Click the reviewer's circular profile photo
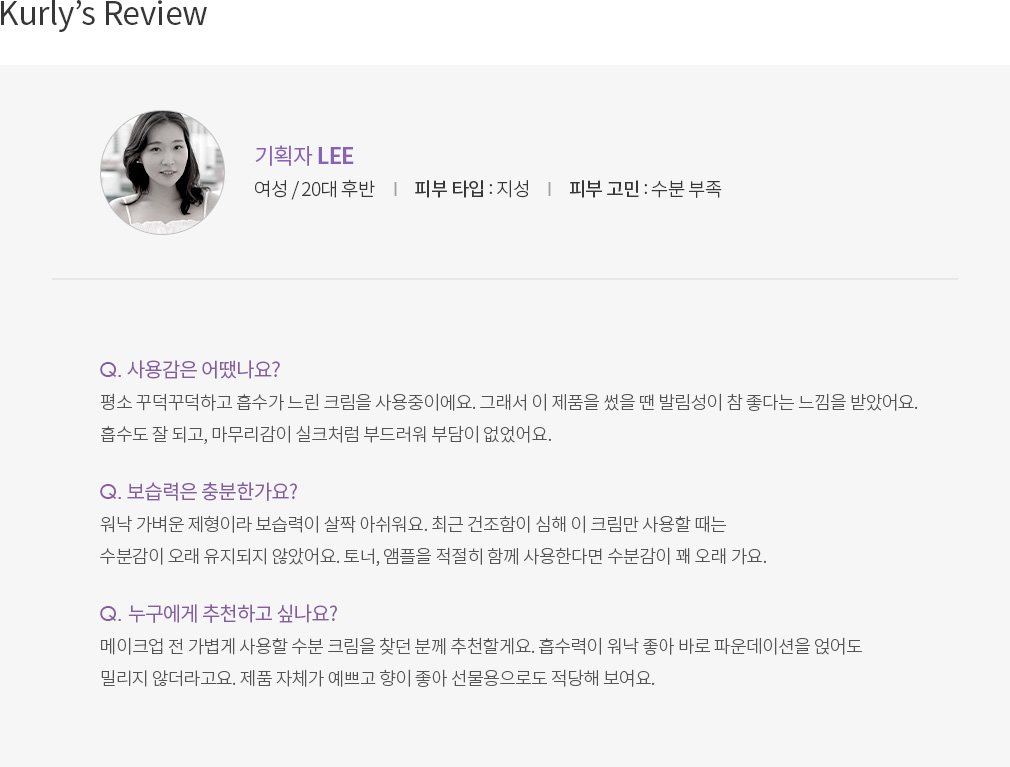The width and height of the screenshot is (1010, 767). tap(162, 173)
